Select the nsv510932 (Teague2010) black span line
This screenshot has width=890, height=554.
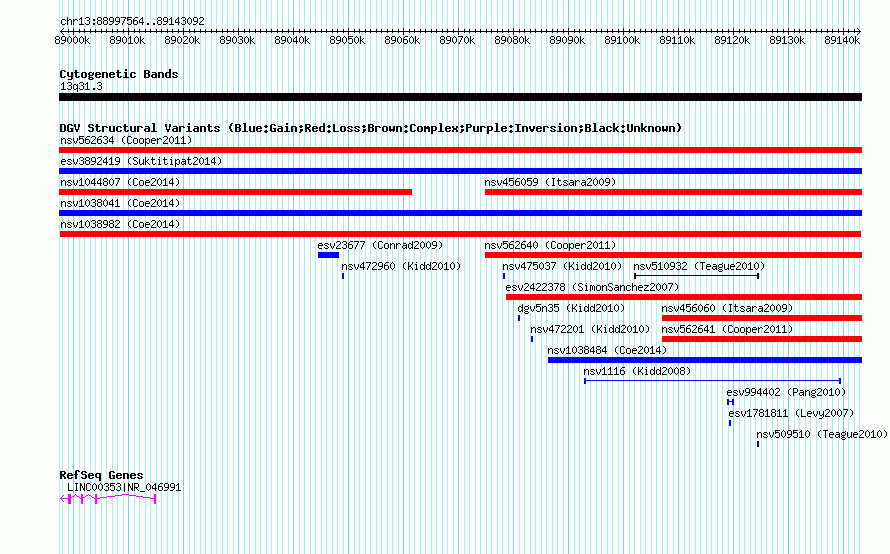click(696, 276)
